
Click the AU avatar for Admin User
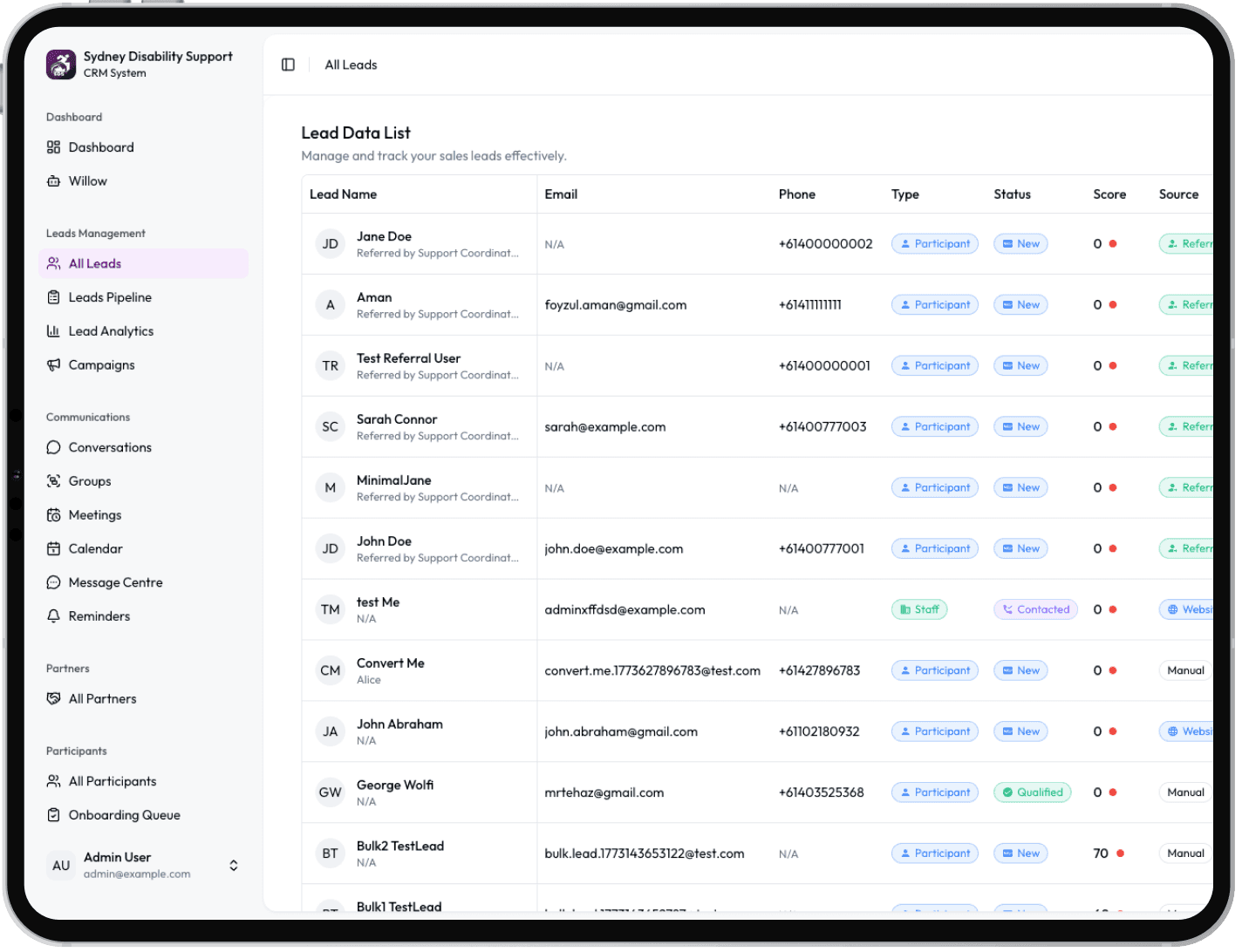pos(61,866)
